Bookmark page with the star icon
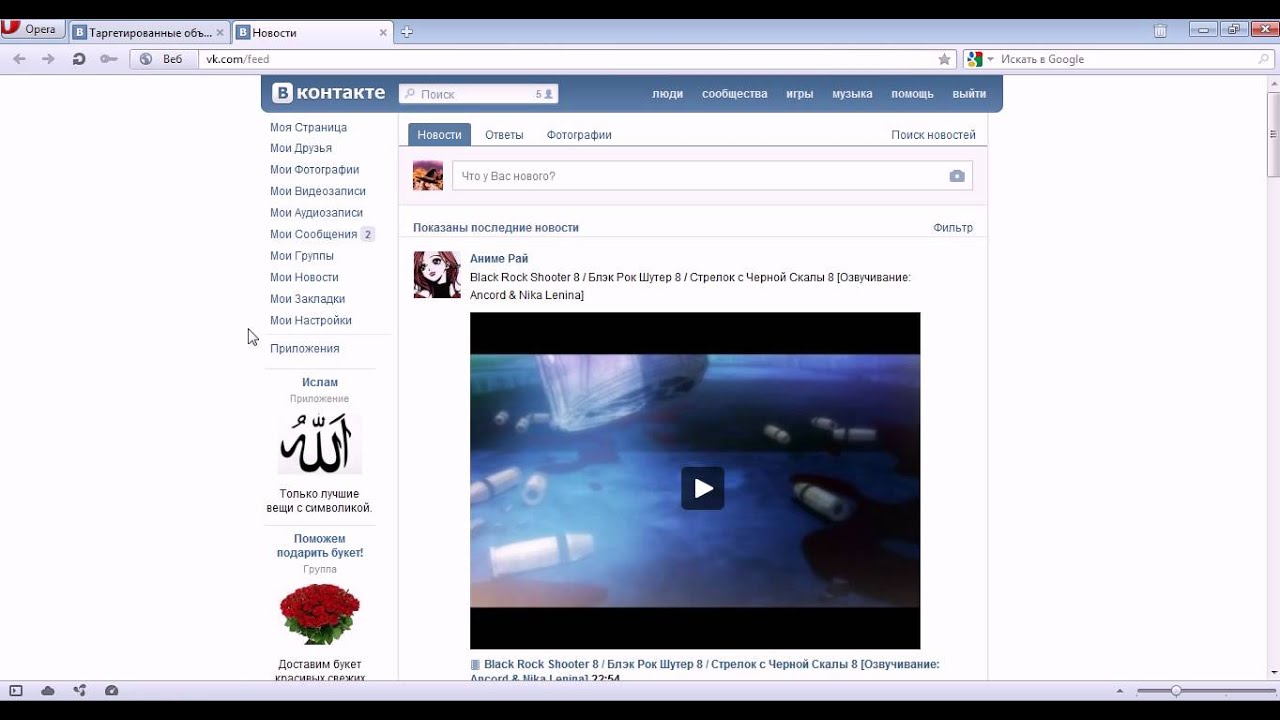The width and height of the screenshot is (1280, 720). click(x=944, y=59)
